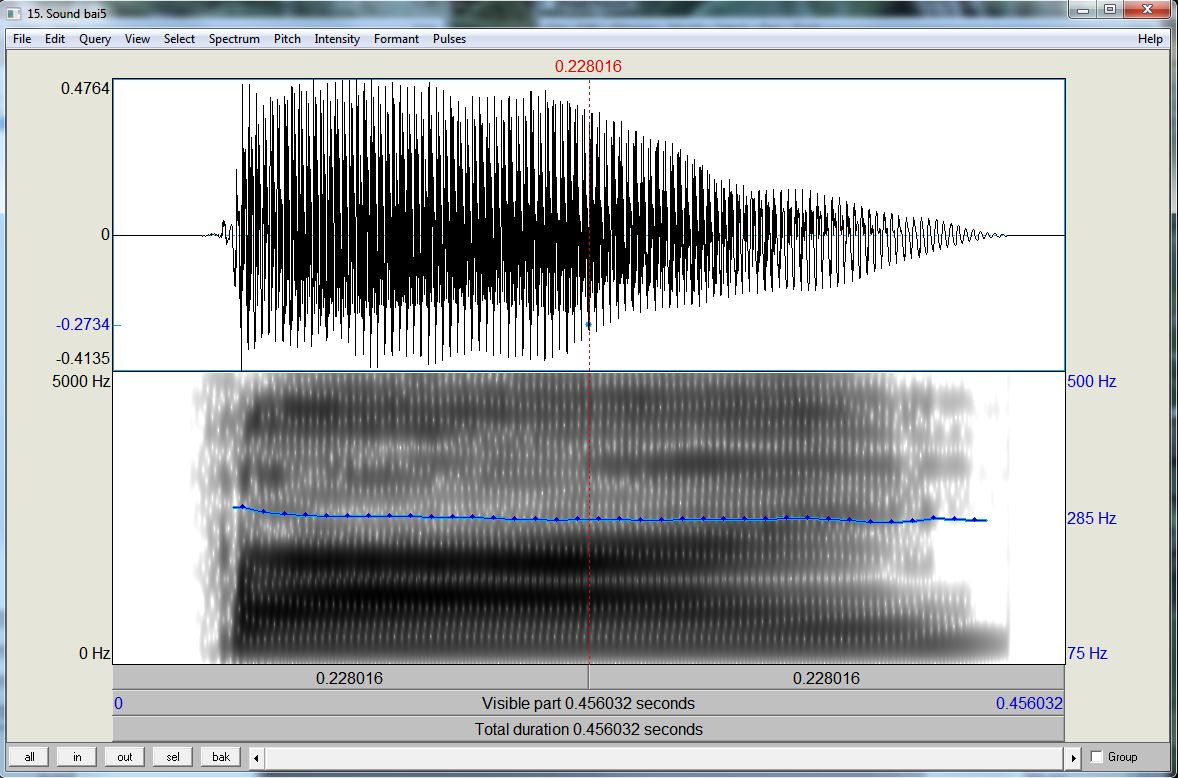Open the Spectrum menu
1178x778 pixels.
click(x=234, y=39)
